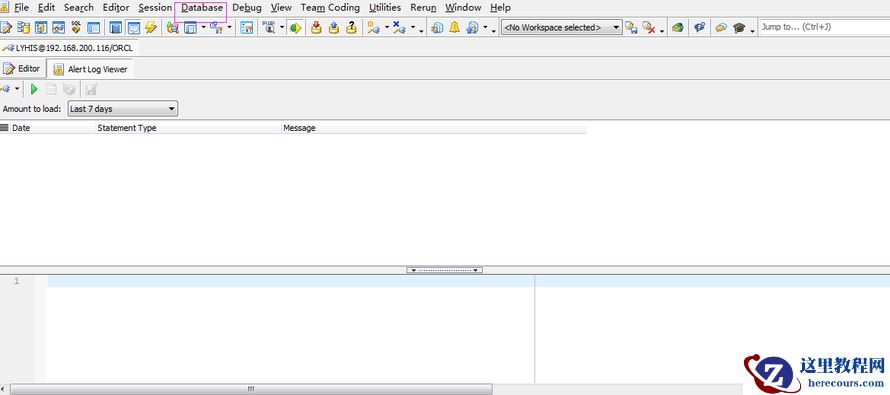Open the Database menu

202,7
